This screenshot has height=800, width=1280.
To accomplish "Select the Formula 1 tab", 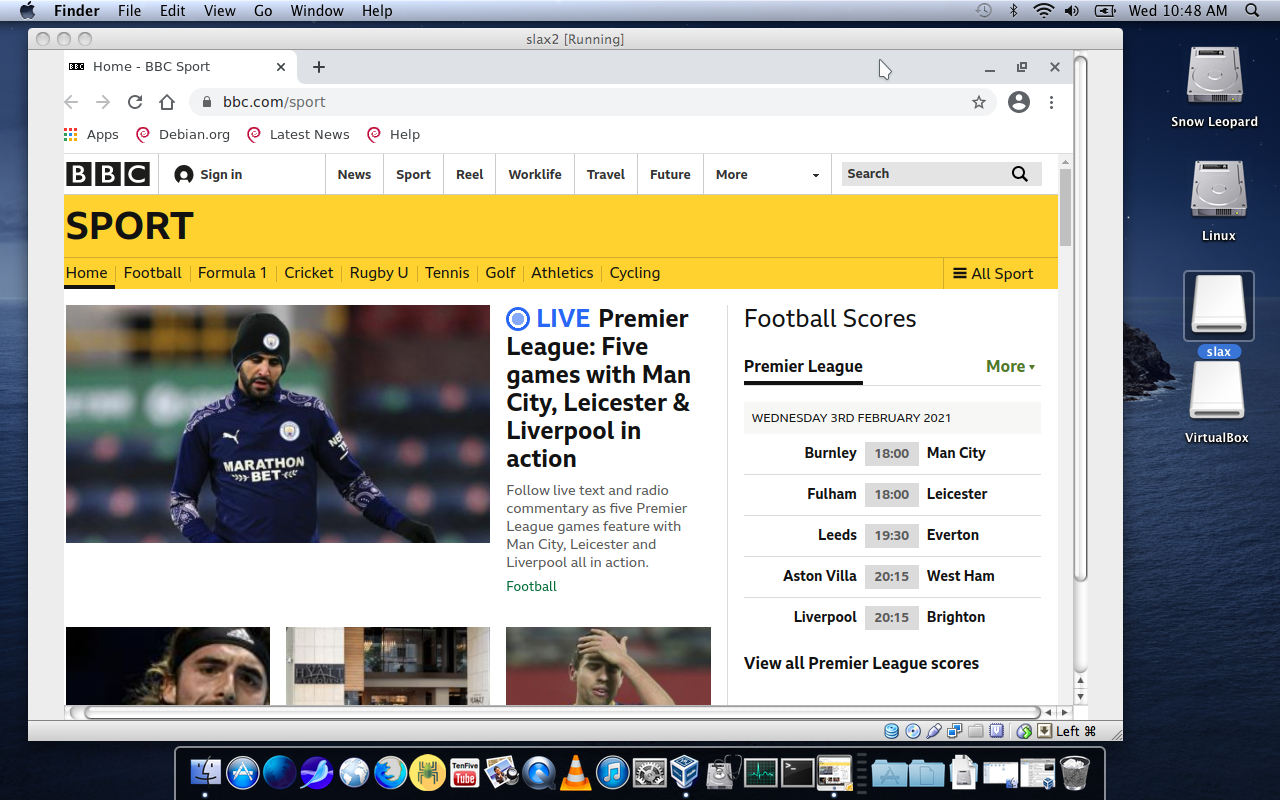I will (x=232, y=273).
